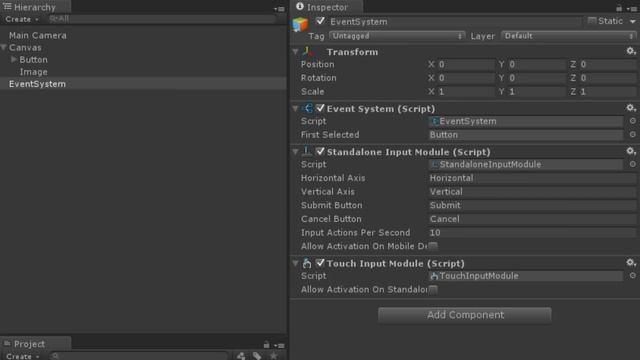Open Inspector panel options menu
640x360 pixels.
pyautogui.click(x=632, y=9)
